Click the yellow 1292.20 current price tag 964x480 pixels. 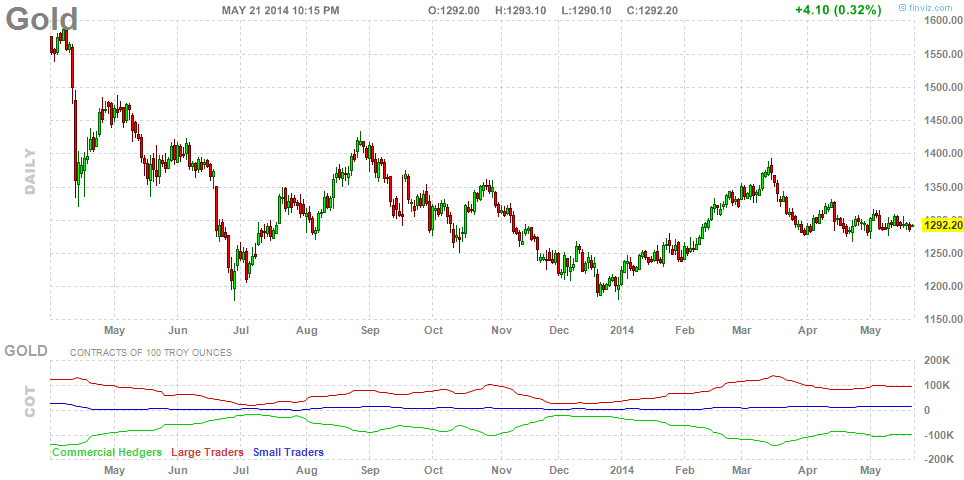942,226
